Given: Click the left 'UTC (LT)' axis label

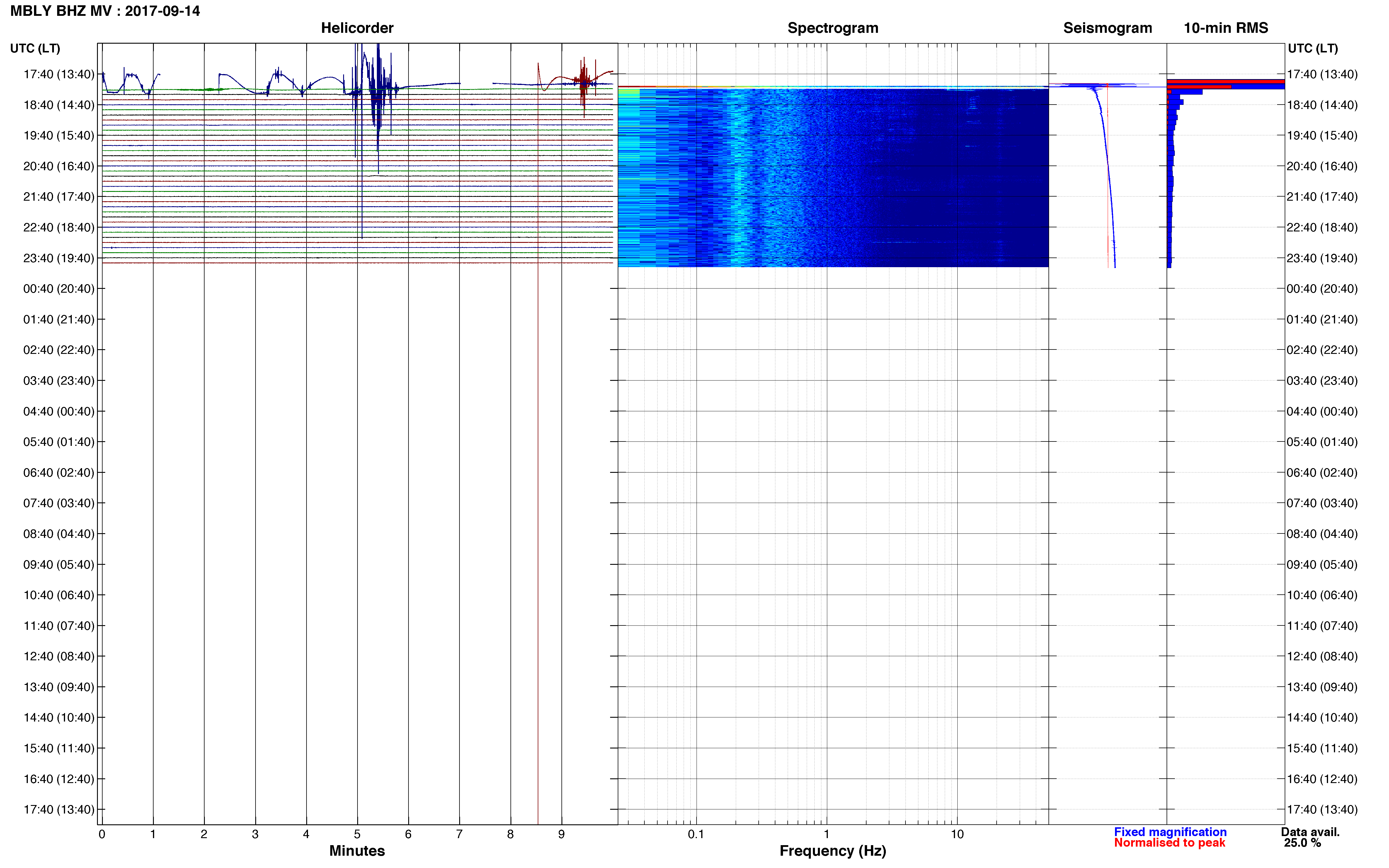Looking at the screenshot, I should coord(35,48).
